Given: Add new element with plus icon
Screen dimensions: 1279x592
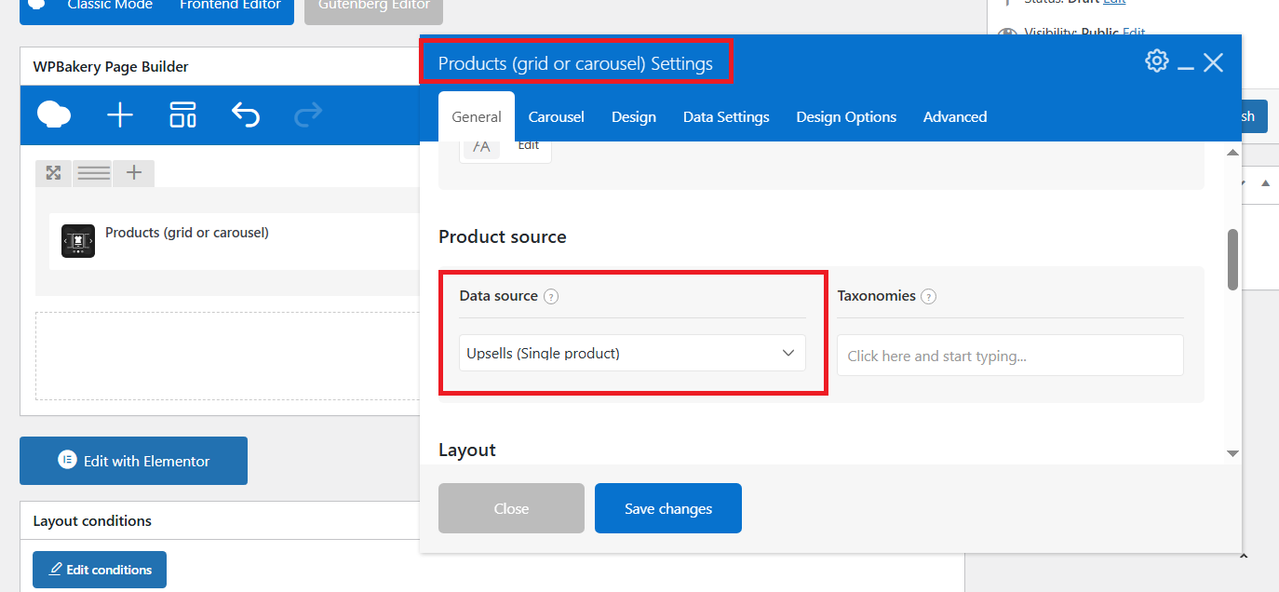Looking at the screenshot, I should 120,115.
